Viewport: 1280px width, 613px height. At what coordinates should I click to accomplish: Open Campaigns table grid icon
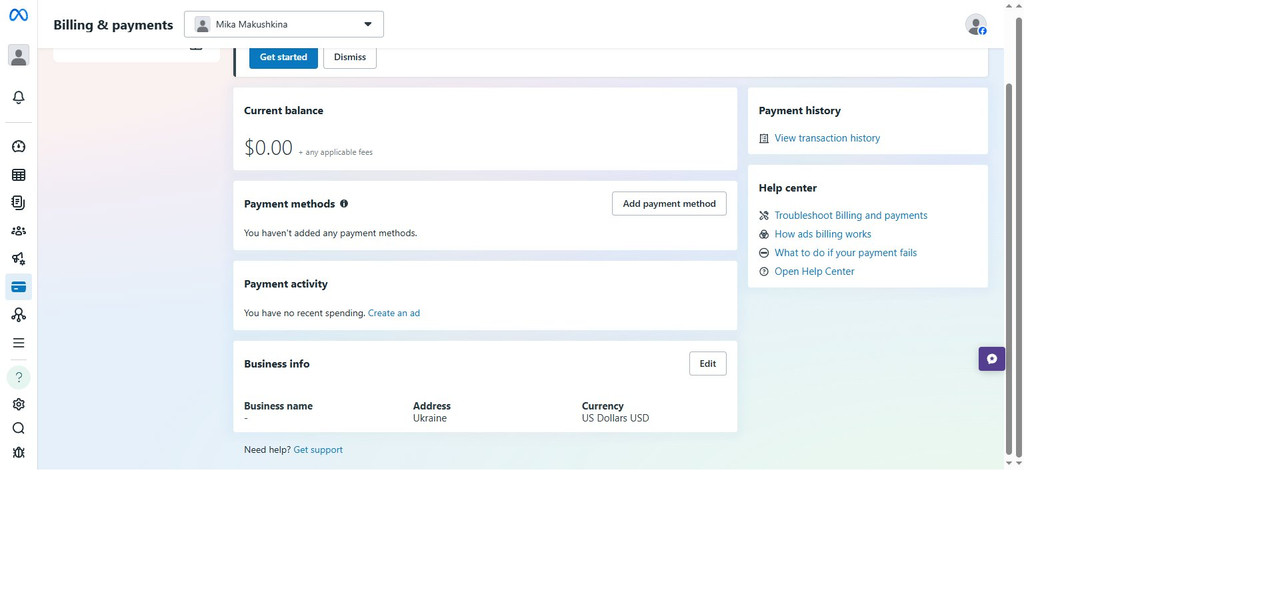18,175
